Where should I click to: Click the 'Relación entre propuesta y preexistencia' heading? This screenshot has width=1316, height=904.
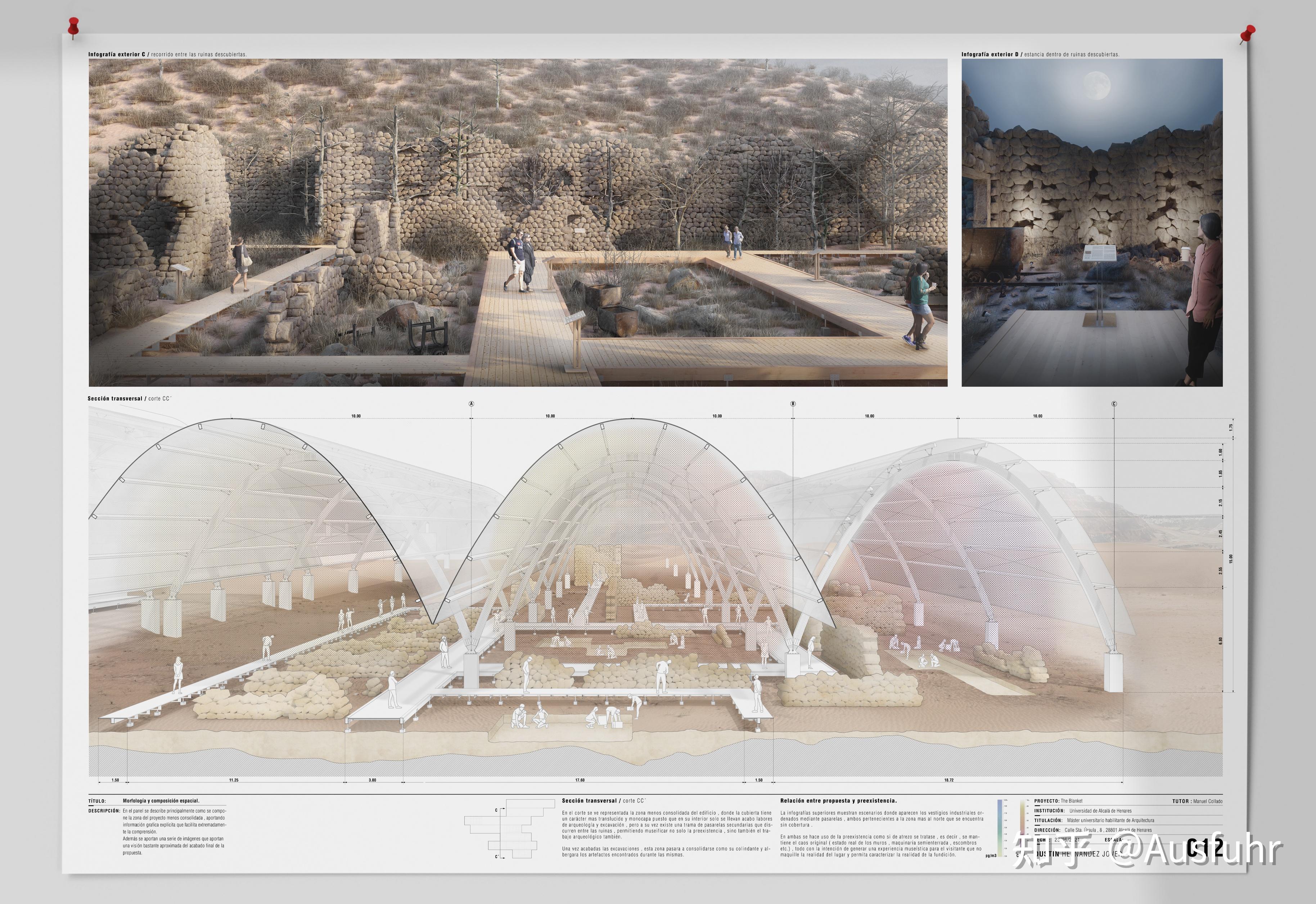(x=838, y=801)
